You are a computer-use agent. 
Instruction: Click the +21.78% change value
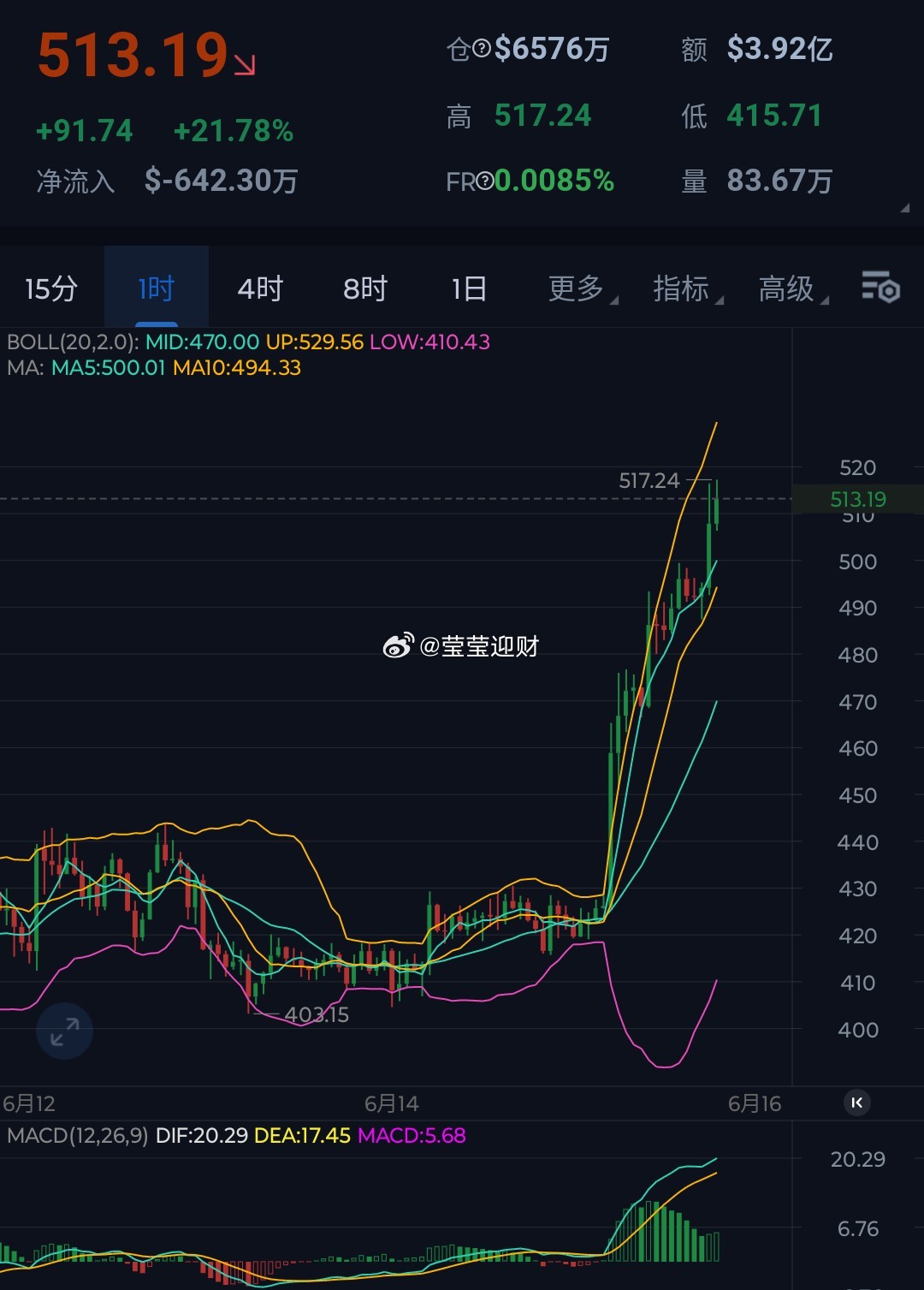point(233,131)
